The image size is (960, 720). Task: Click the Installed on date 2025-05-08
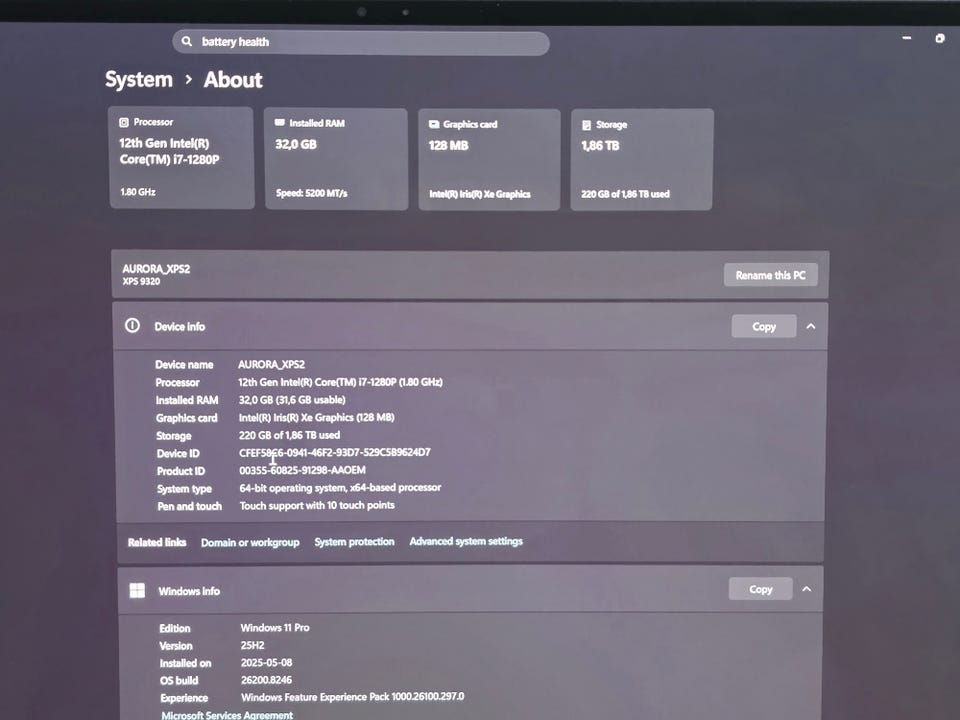(266, 662)
